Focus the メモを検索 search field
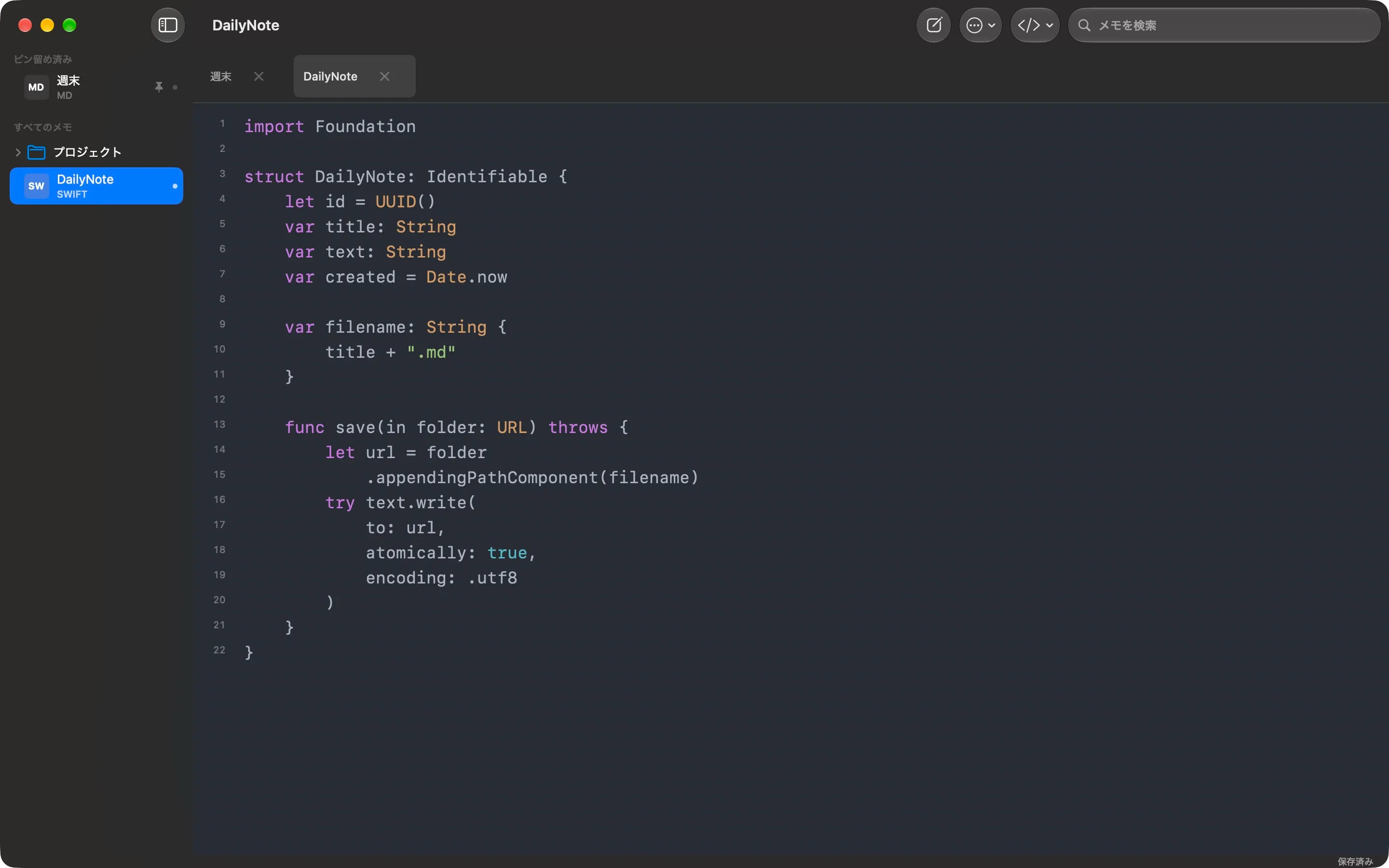1389x868 pixels. tap(1224, 25)
